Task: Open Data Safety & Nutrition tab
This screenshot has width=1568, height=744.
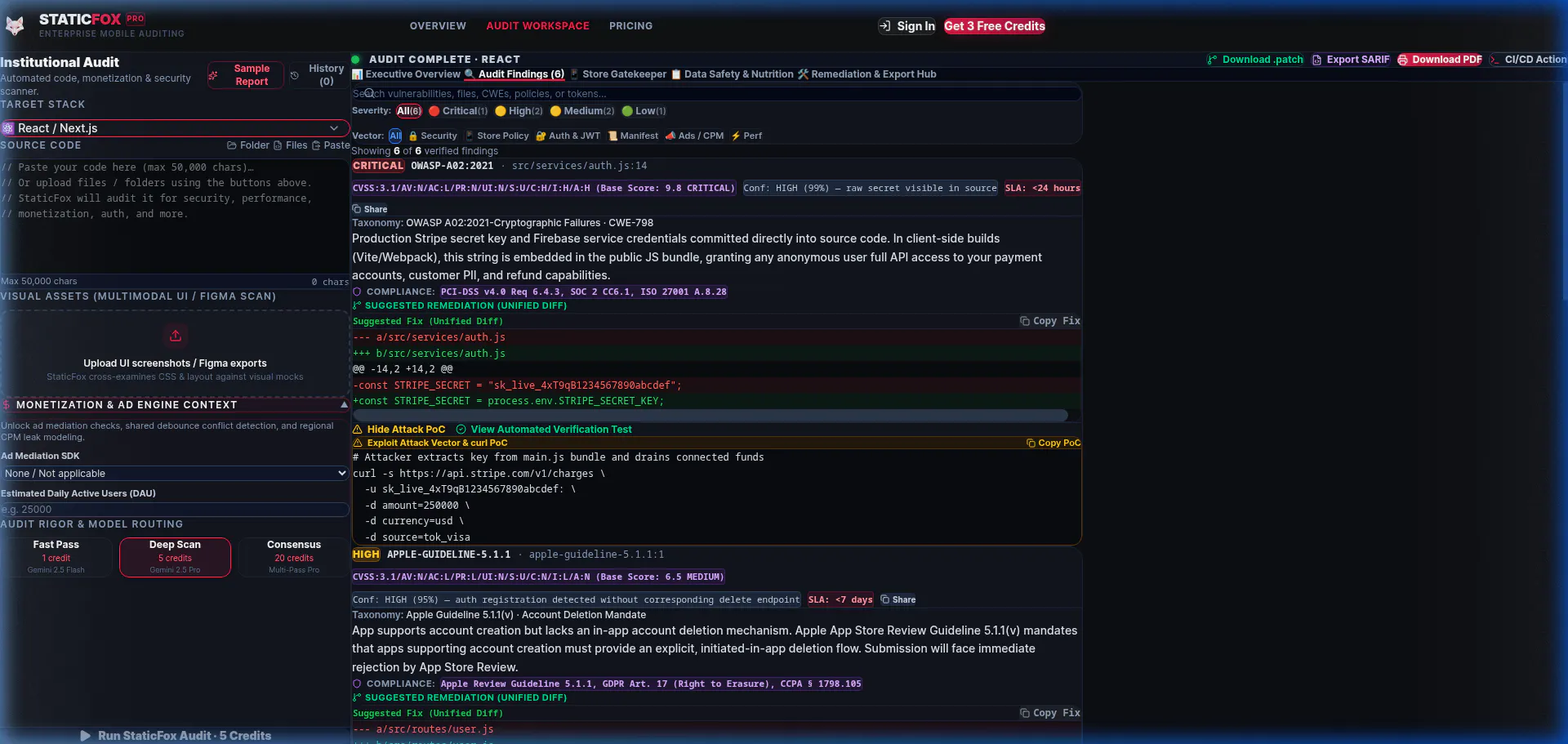Action: (733, 74)
